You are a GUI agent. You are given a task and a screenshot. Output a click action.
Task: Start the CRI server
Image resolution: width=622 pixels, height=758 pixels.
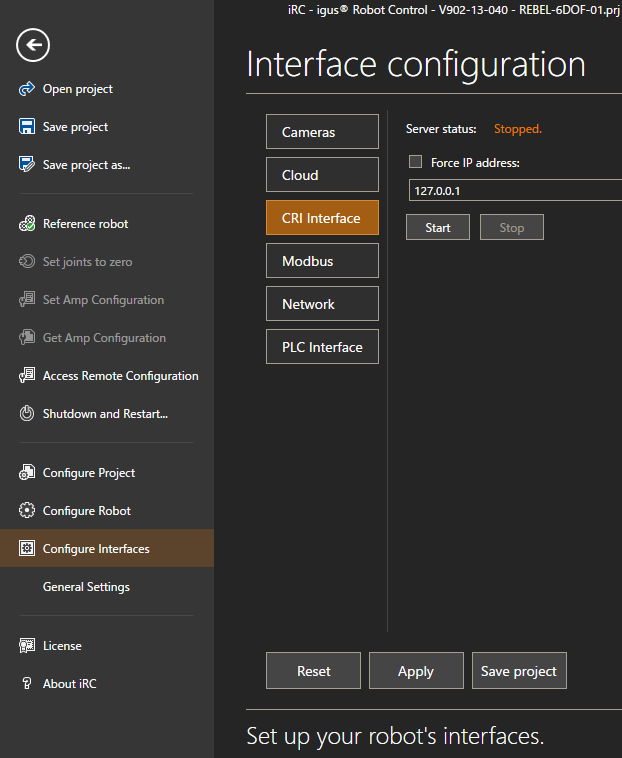438,228
